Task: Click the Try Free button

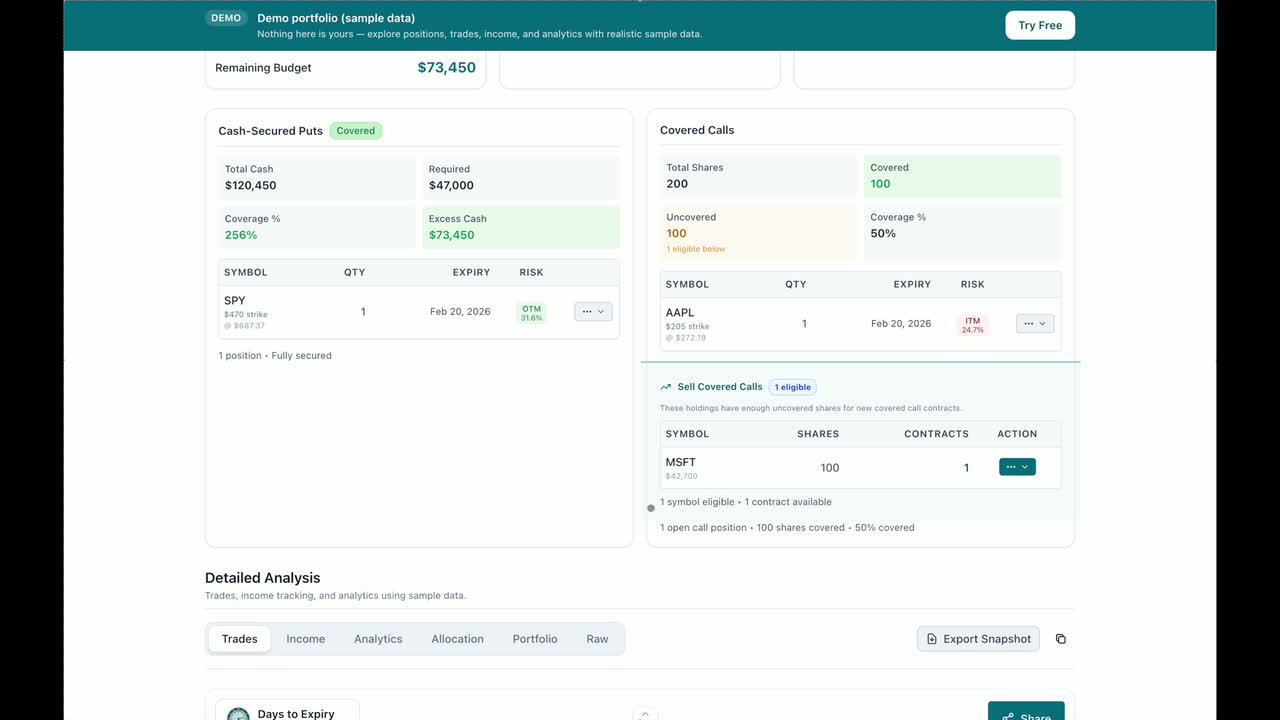Action: coord(1040,25)
